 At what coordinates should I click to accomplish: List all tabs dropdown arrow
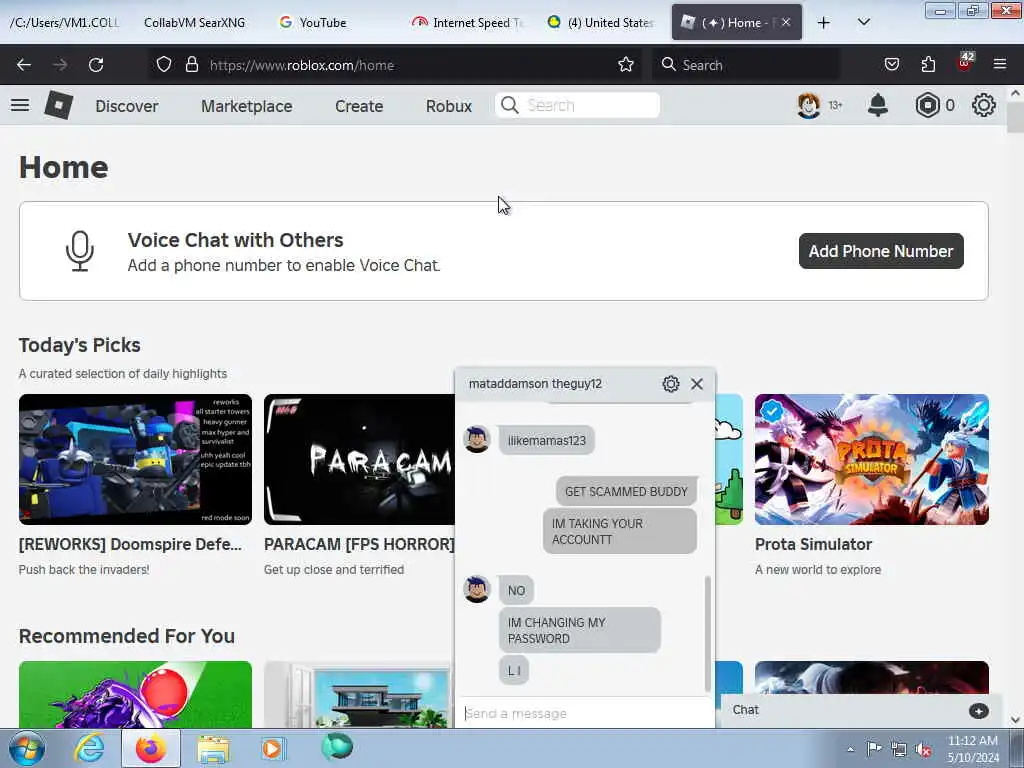(x=863, y=22)
